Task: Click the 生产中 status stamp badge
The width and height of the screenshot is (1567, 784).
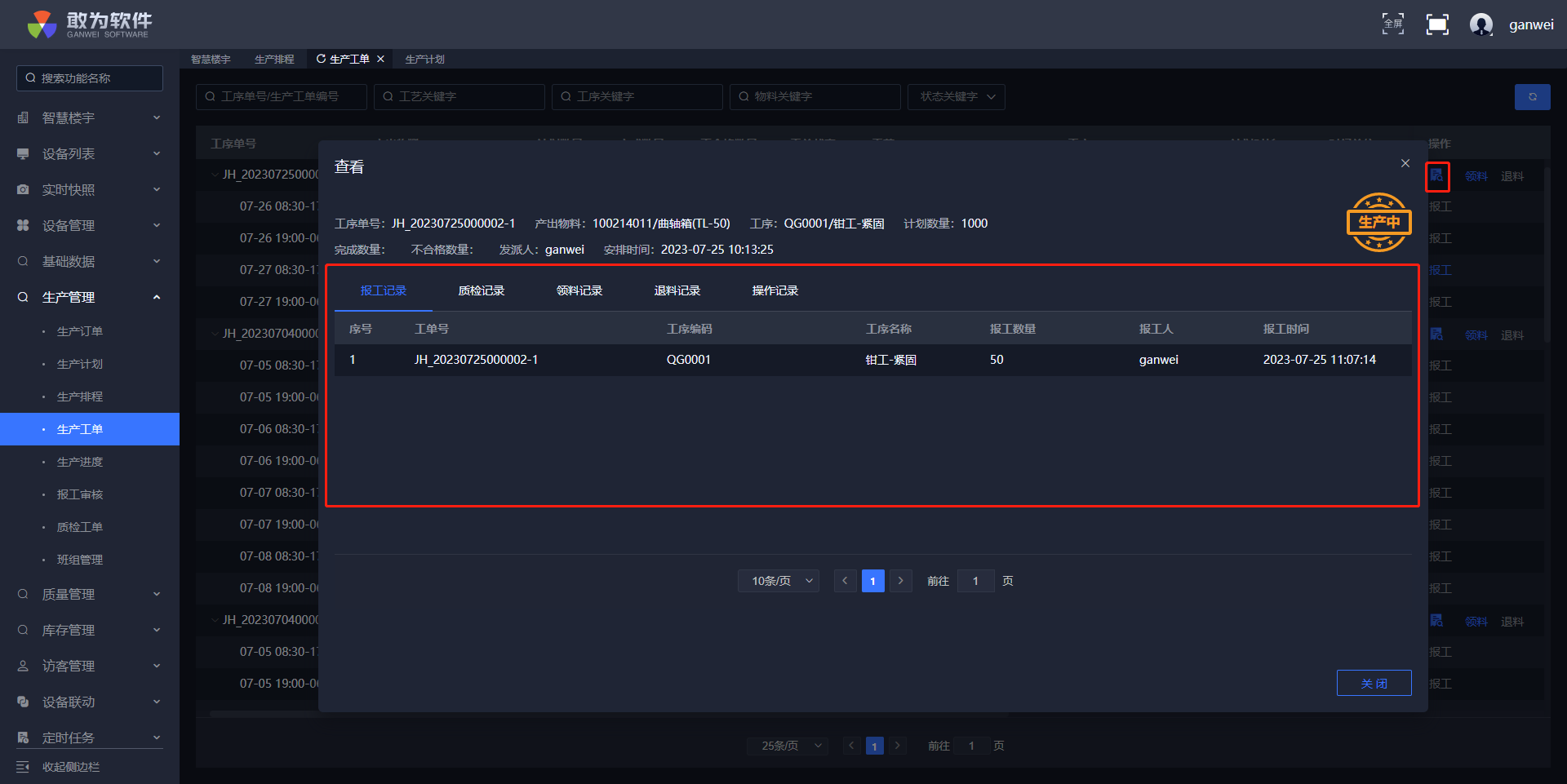Action: (1378, 222)
